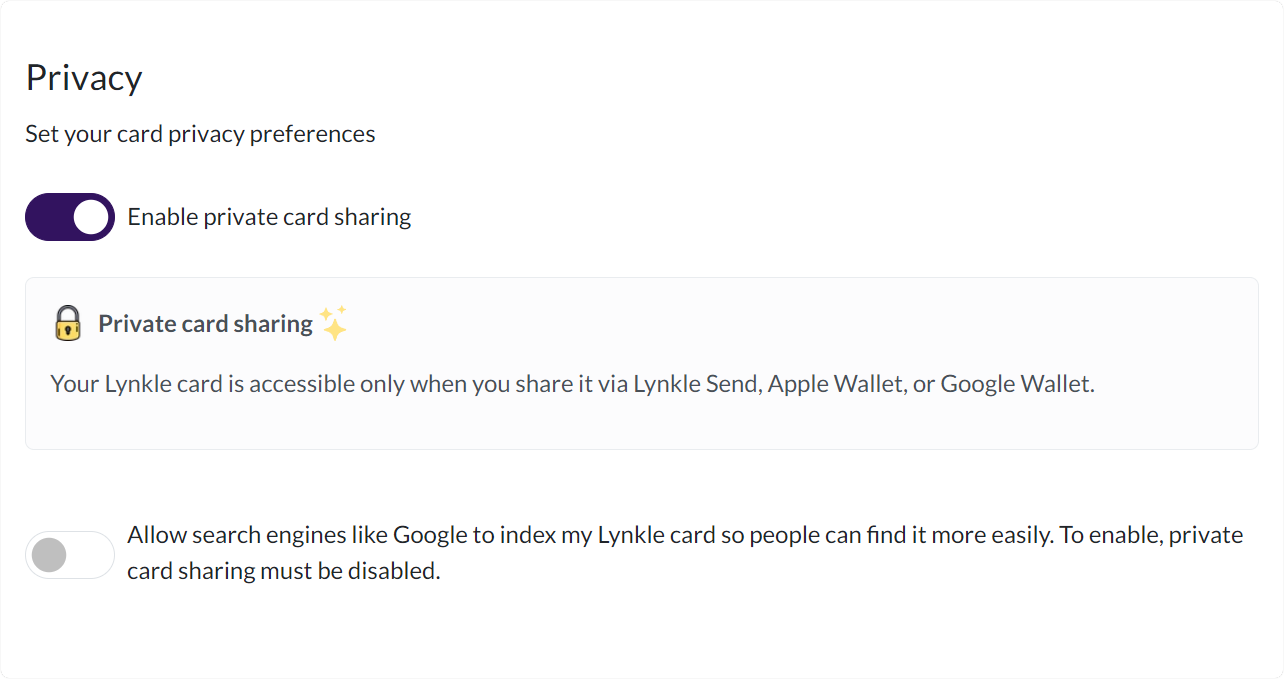Image resolution: width=1284 pixels, height=679 pixels.
Task: Click the "card sharing must be disabled" line
Action: point(284,572)
